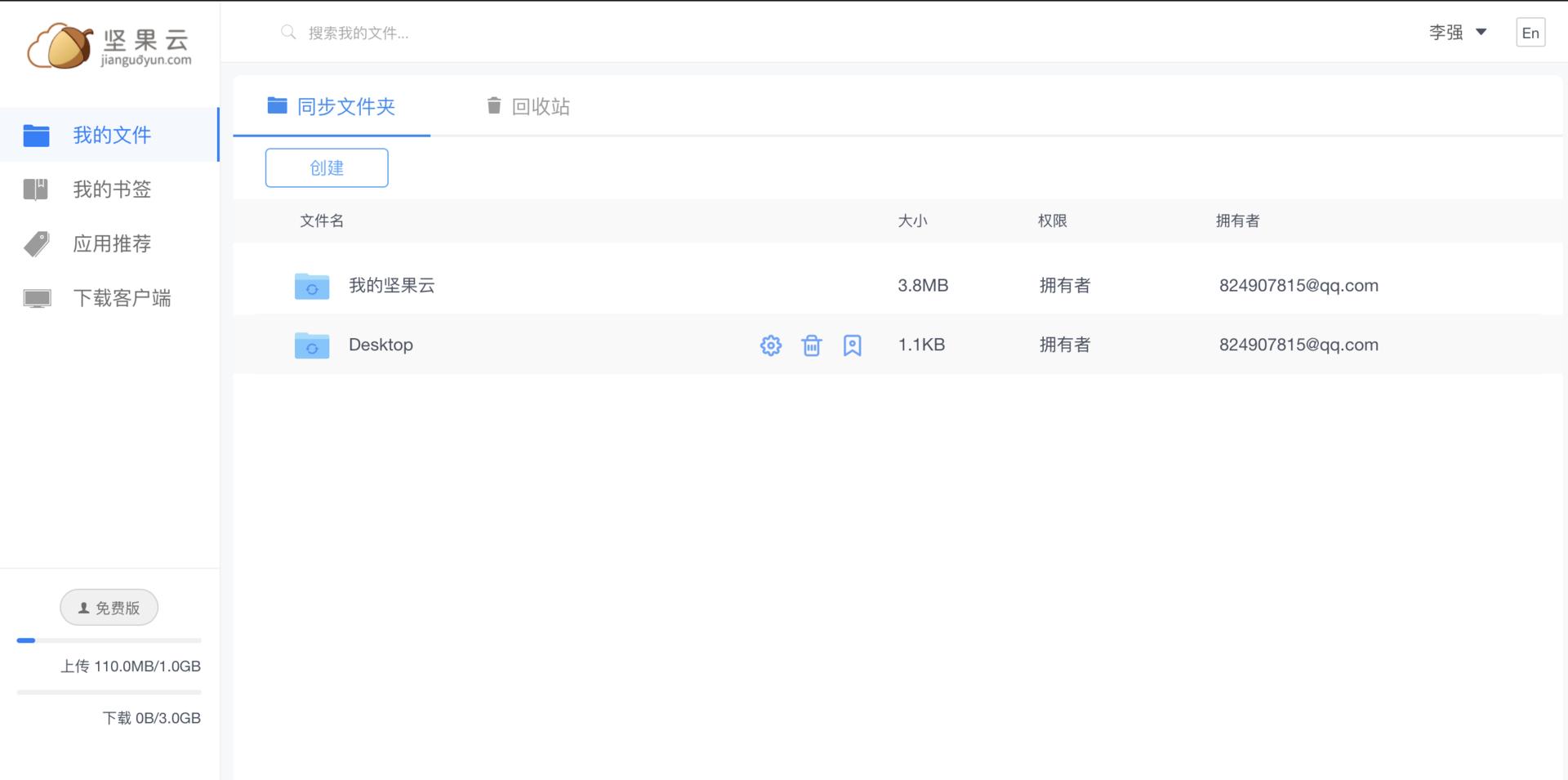This screenshot has width=1568, height=780.
Task: Select 我的文件 in the sidebar
Action: click(x=111, y=135)
